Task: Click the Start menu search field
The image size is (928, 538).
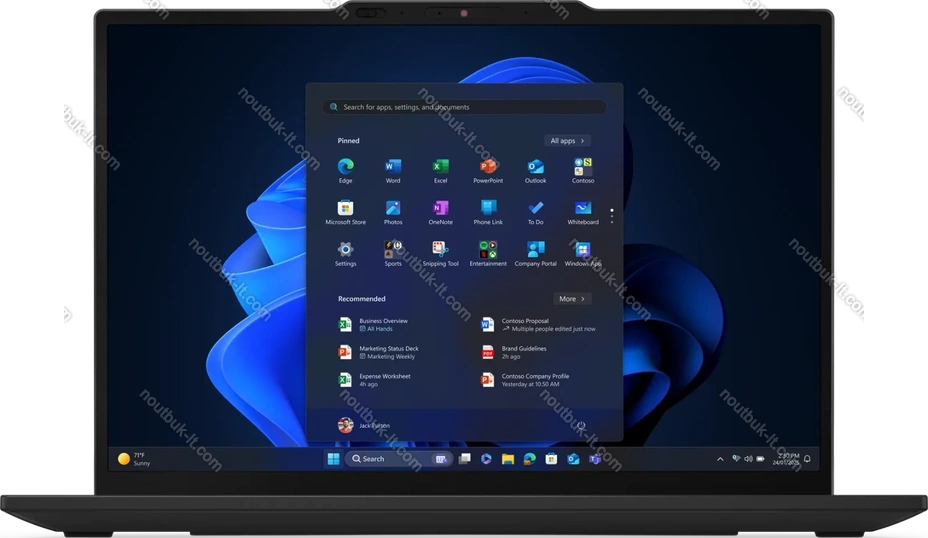Action: point(464,107)
